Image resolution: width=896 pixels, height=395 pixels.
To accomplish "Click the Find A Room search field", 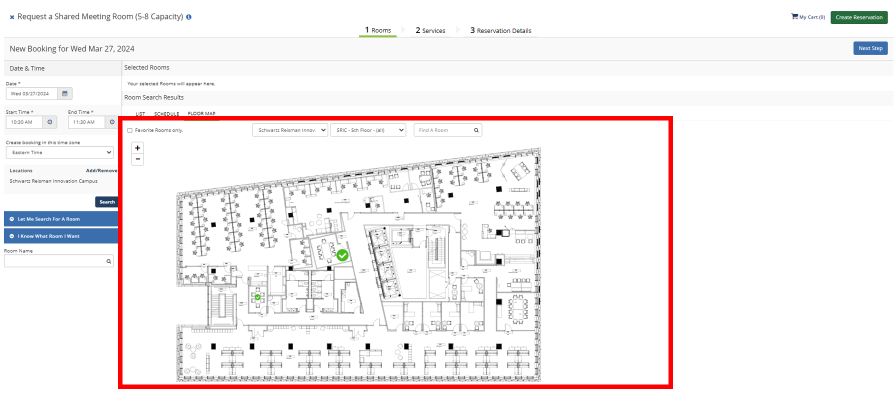I will pyautogui.click(x=445, y=130).
